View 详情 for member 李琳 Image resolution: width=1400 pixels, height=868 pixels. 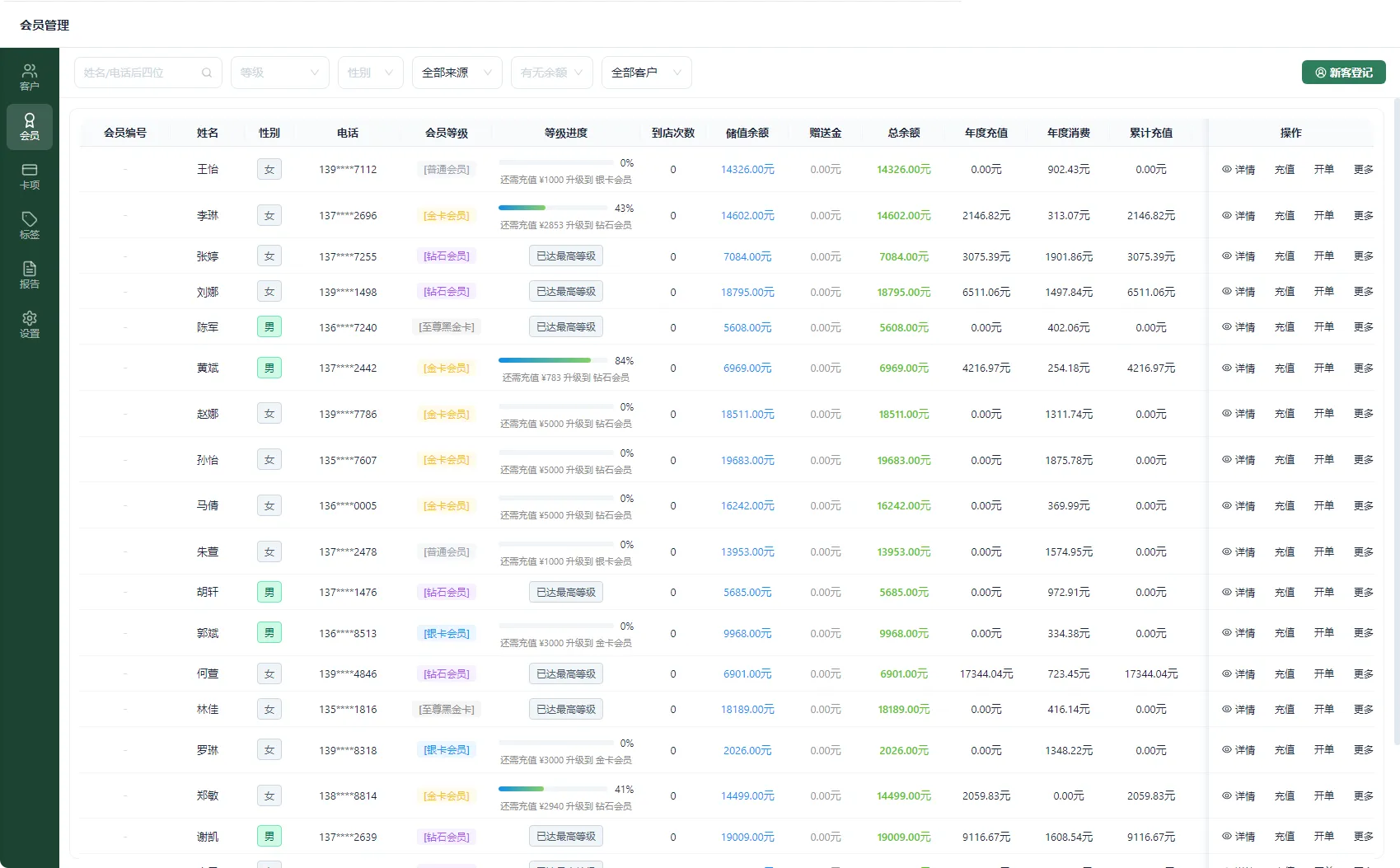click(1238, 216)
